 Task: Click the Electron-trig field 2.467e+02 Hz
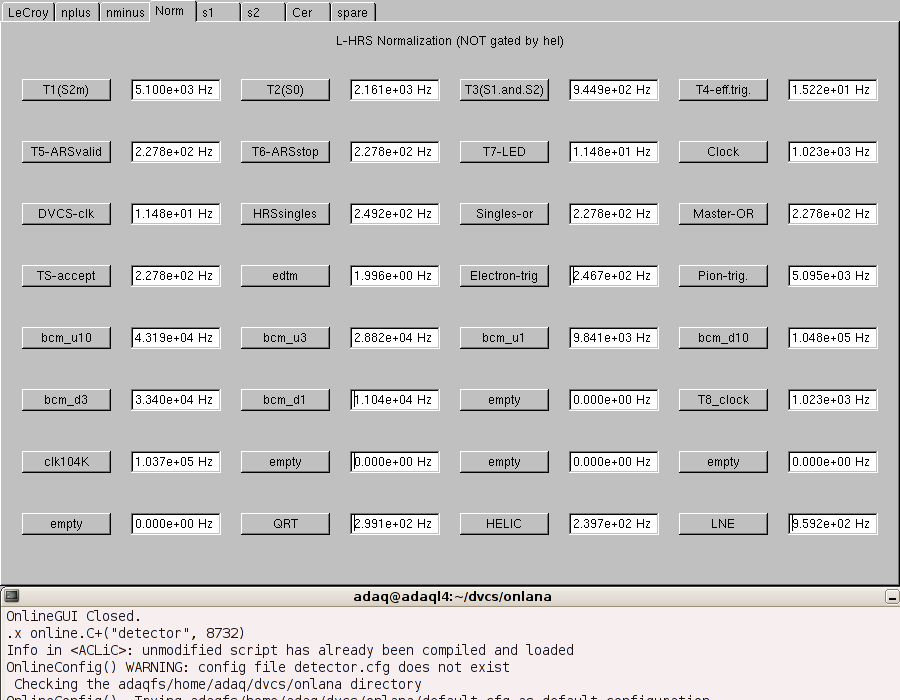(614, 276)
